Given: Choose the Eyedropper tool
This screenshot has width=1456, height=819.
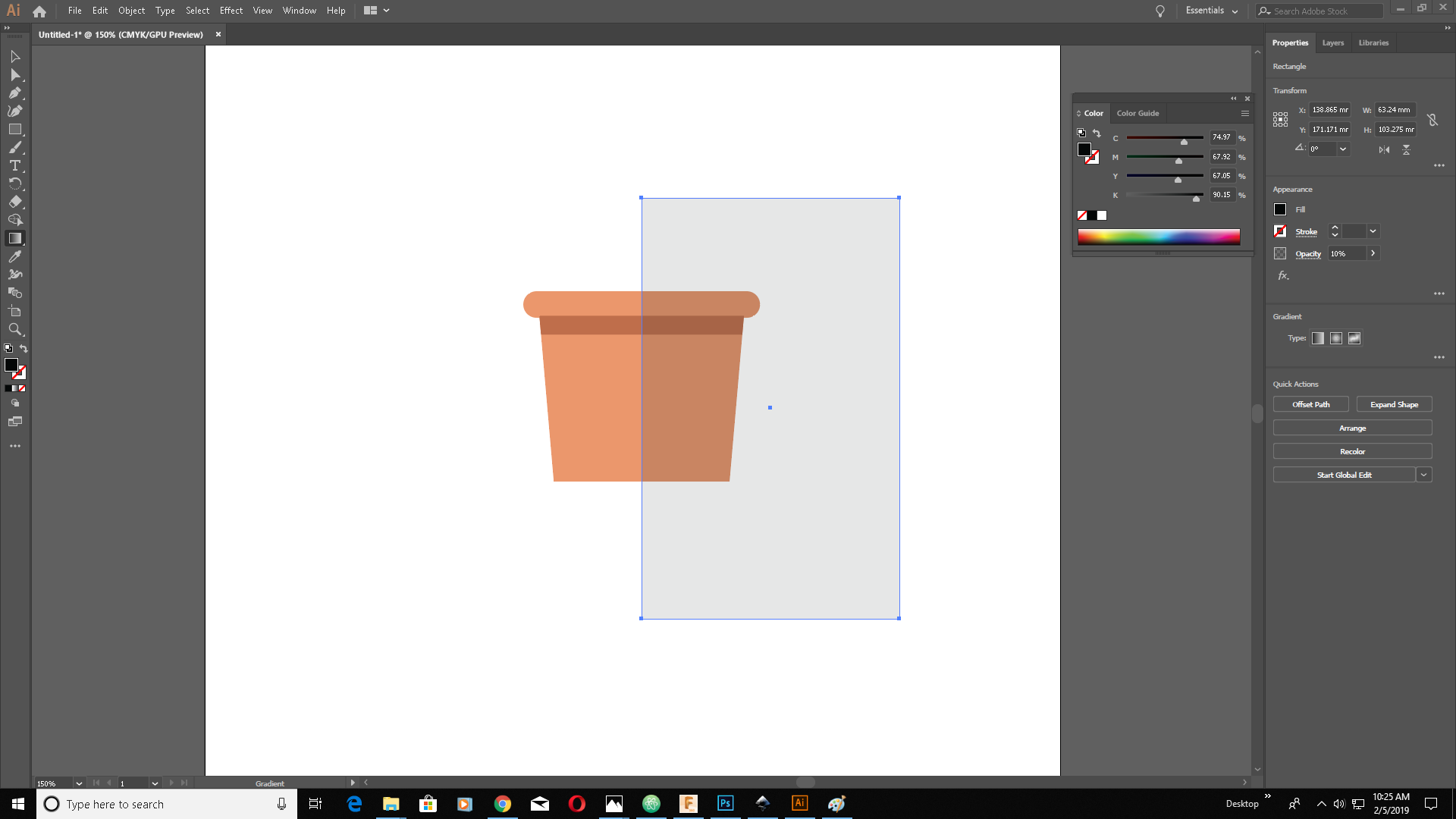Looking at the screenshot, I should tap(14, 257).
